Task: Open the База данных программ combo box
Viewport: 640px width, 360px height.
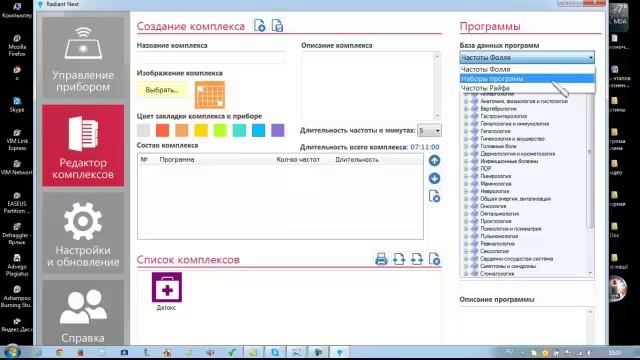Action: tap(527, 58)
